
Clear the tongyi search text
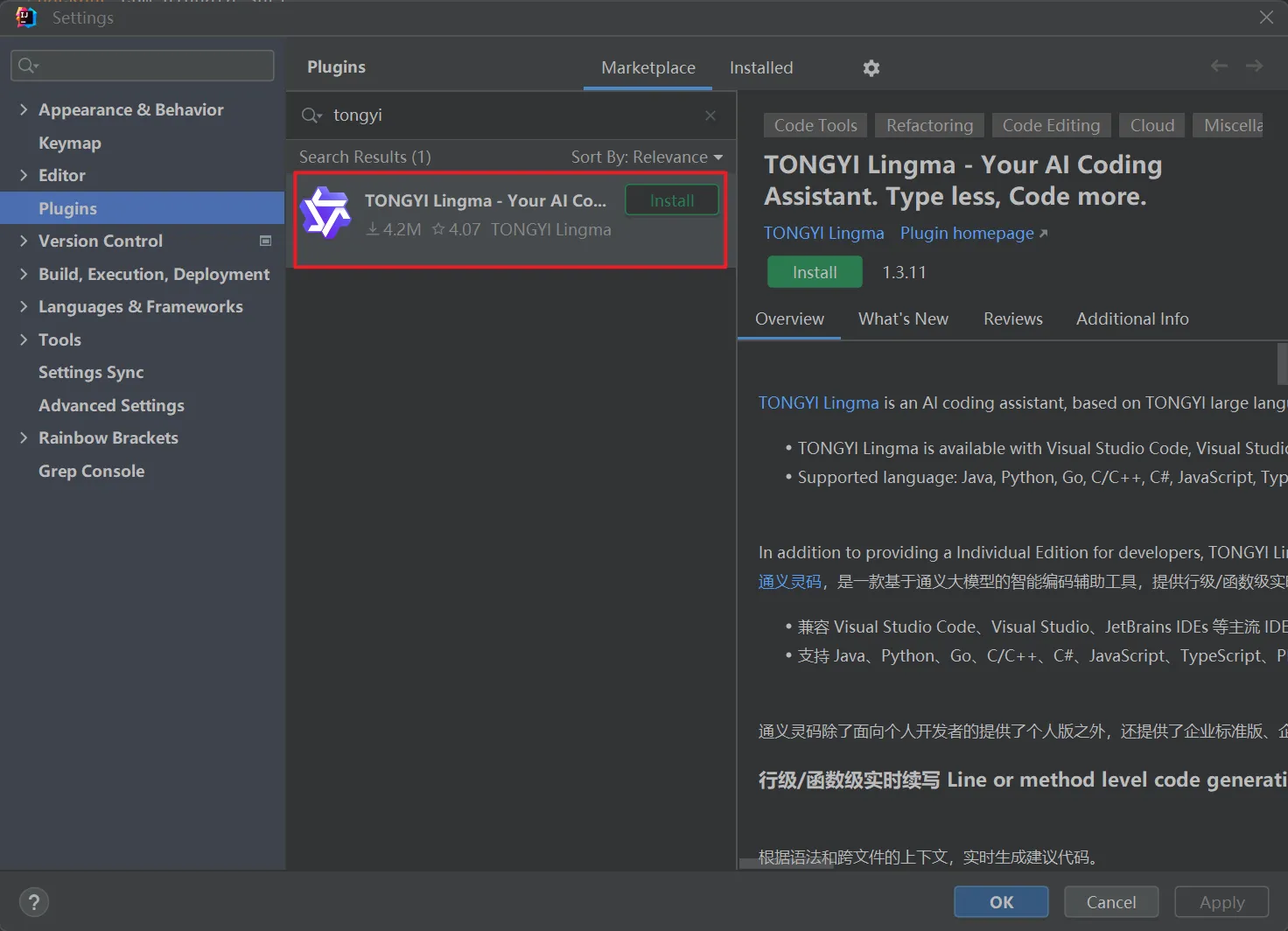[x=710, y=115]
